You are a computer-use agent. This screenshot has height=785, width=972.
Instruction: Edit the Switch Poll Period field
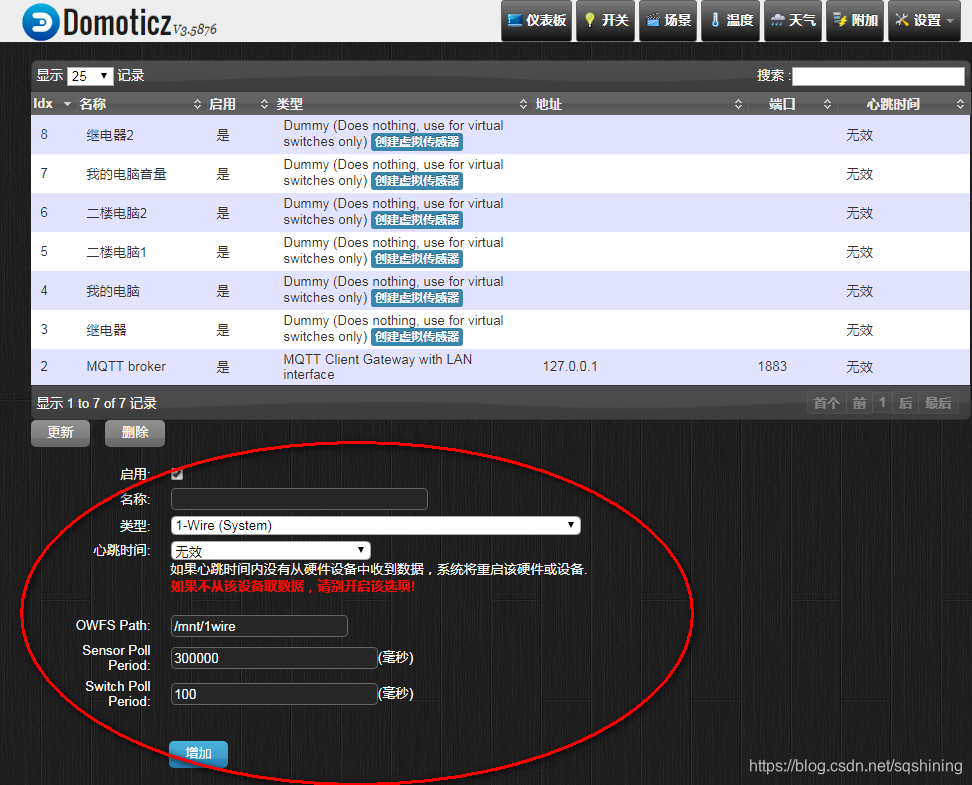tap(274, 694)
